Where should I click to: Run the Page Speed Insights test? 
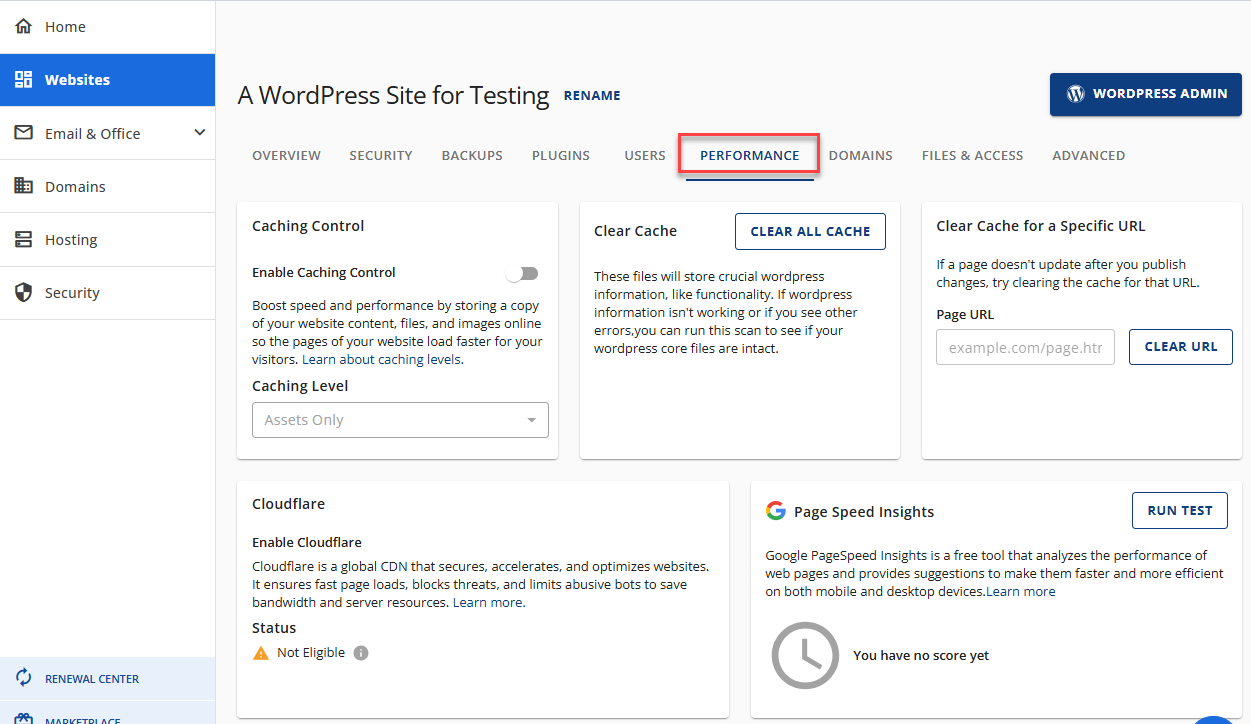1180,510
